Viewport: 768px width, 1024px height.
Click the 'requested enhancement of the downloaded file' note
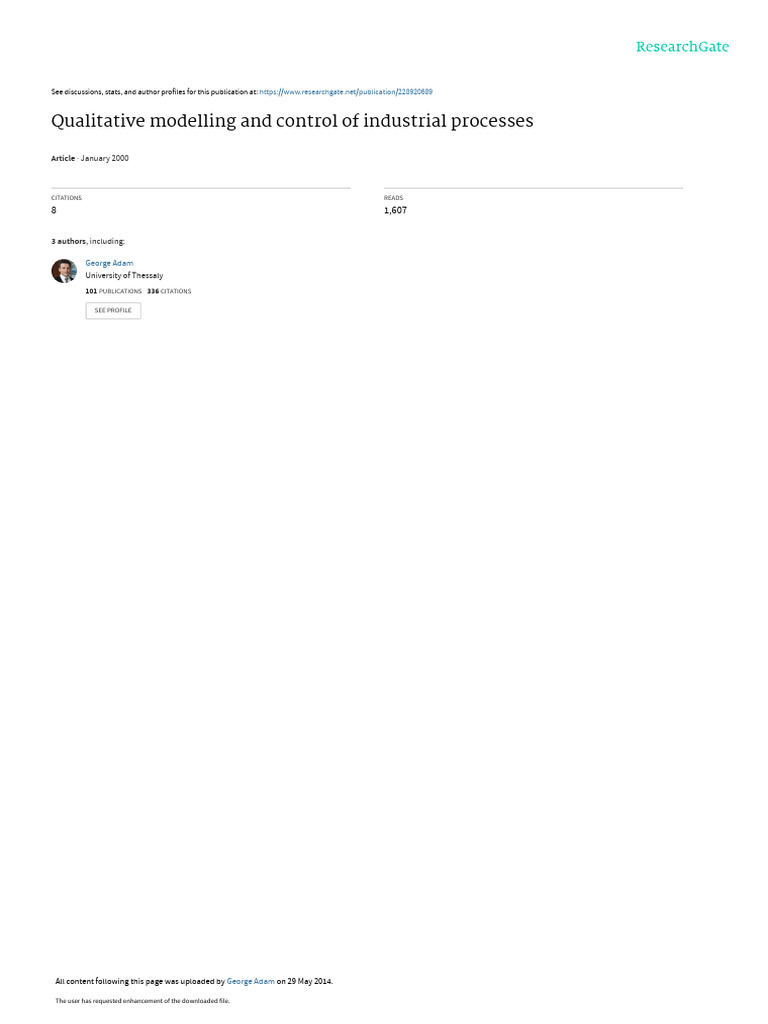click(x=161, y=1000)
